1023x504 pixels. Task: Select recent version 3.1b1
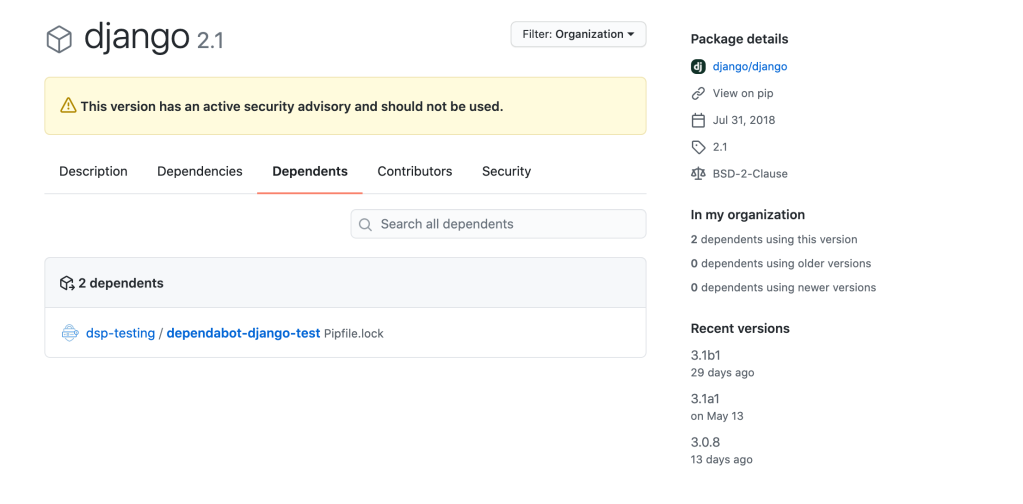pyautogui.click(x=706, y=355)
